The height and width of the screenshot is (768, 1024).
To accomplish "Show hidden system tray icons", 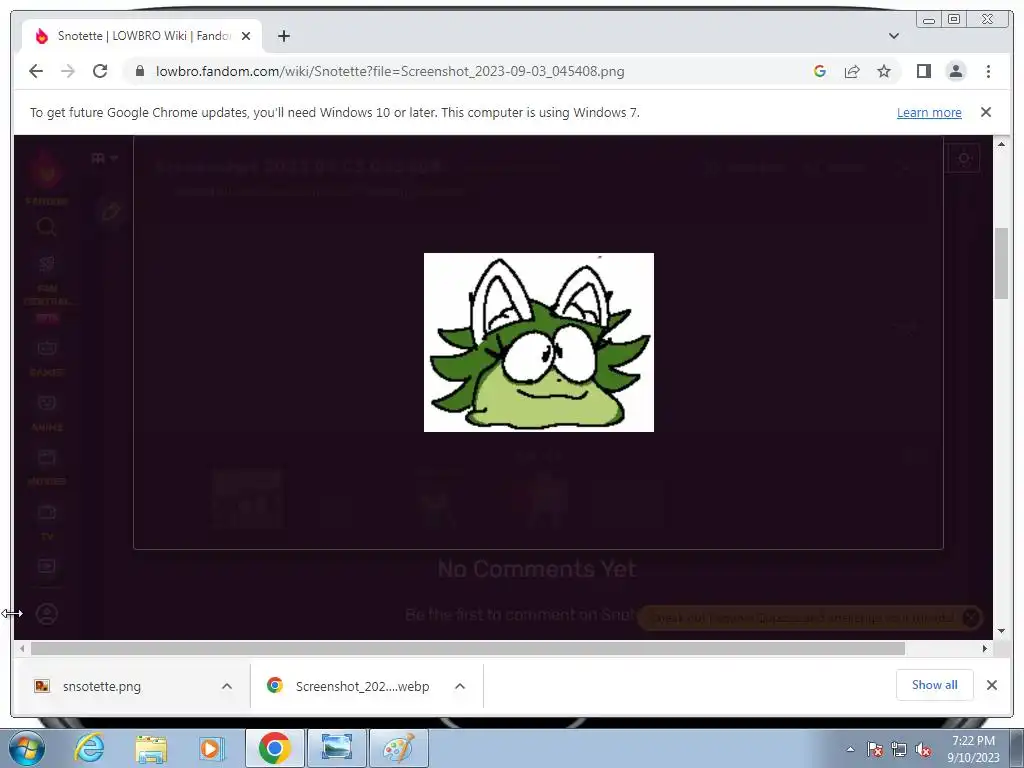I will coord(850,750).
